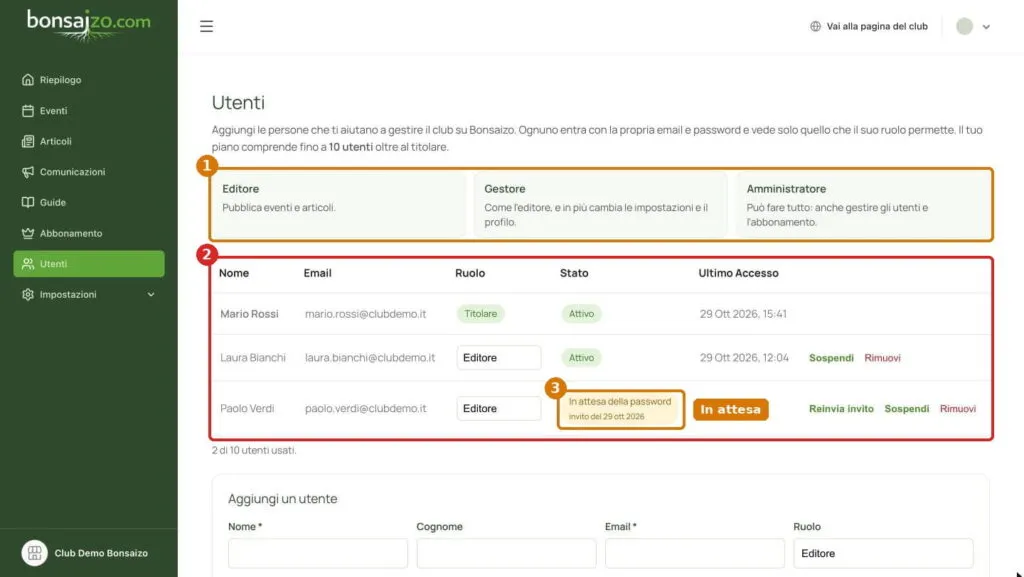The height and width of the screenshot is (577, 1024).
Task: Click the Nome field in Aggiungi un utente
Action: 318,554
